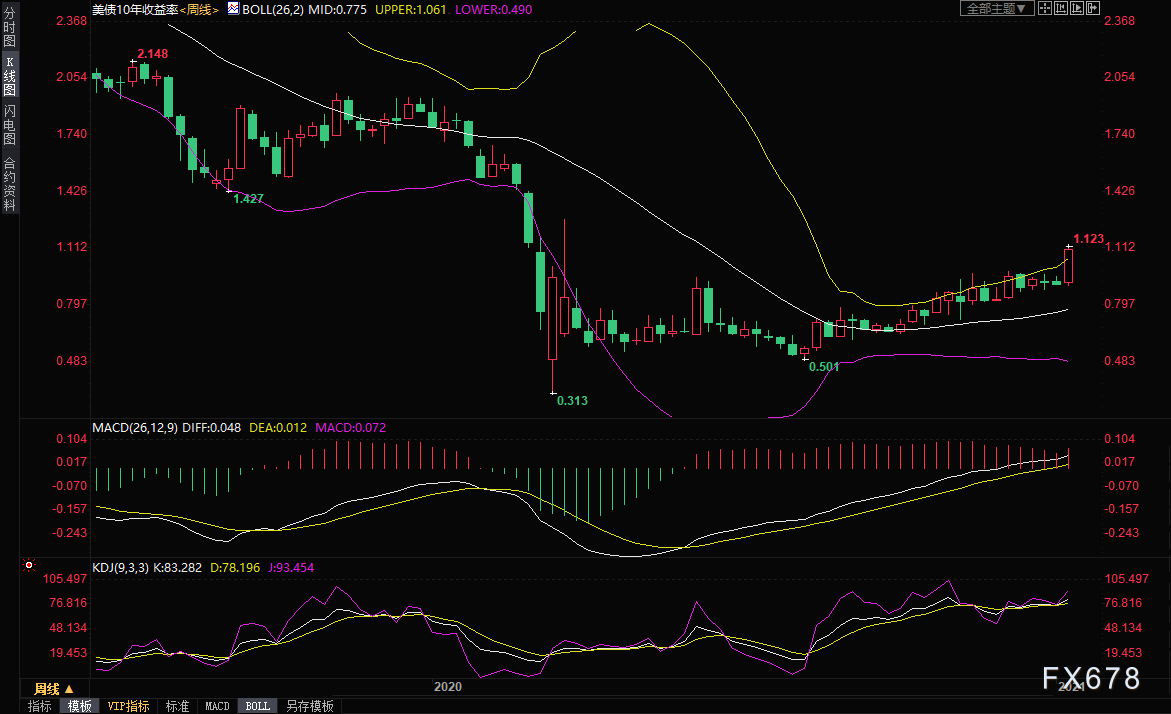Click the MACD:0.072 value label

pyautogui.click(x=350, y=428)
